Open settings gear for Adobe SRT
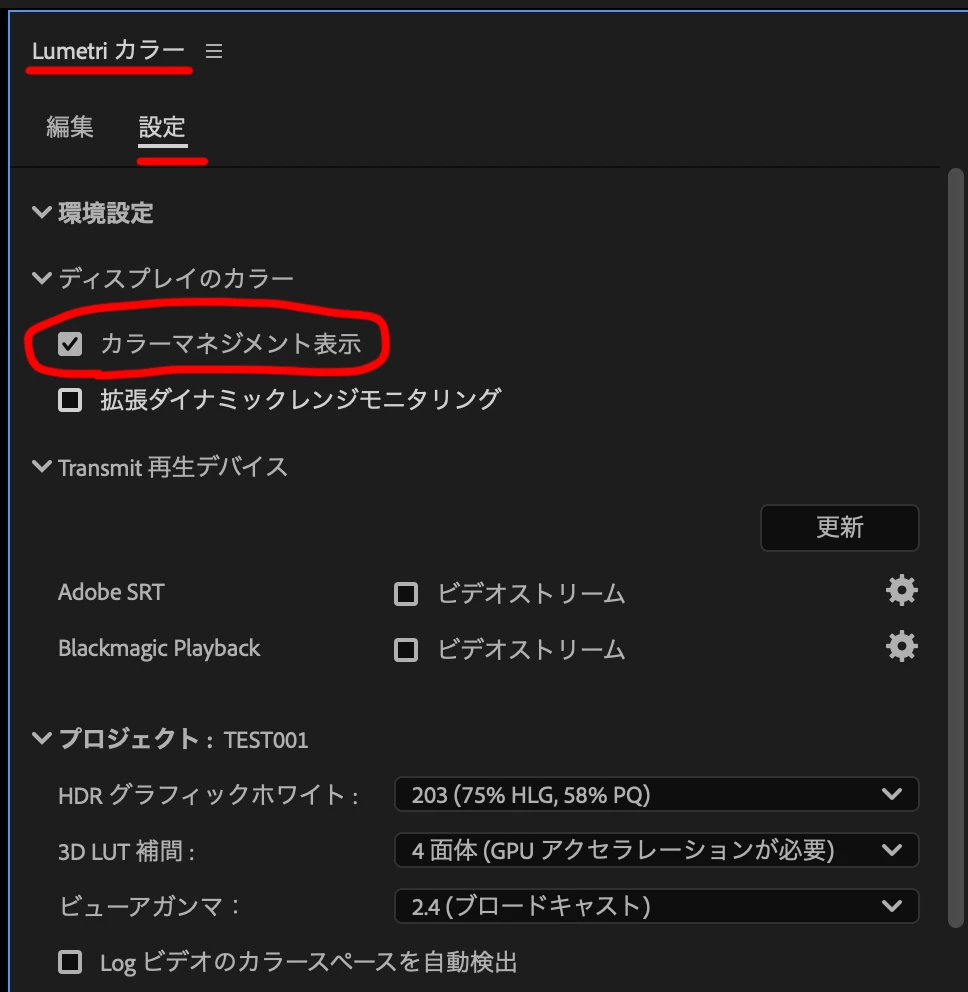 coord(902,591)
